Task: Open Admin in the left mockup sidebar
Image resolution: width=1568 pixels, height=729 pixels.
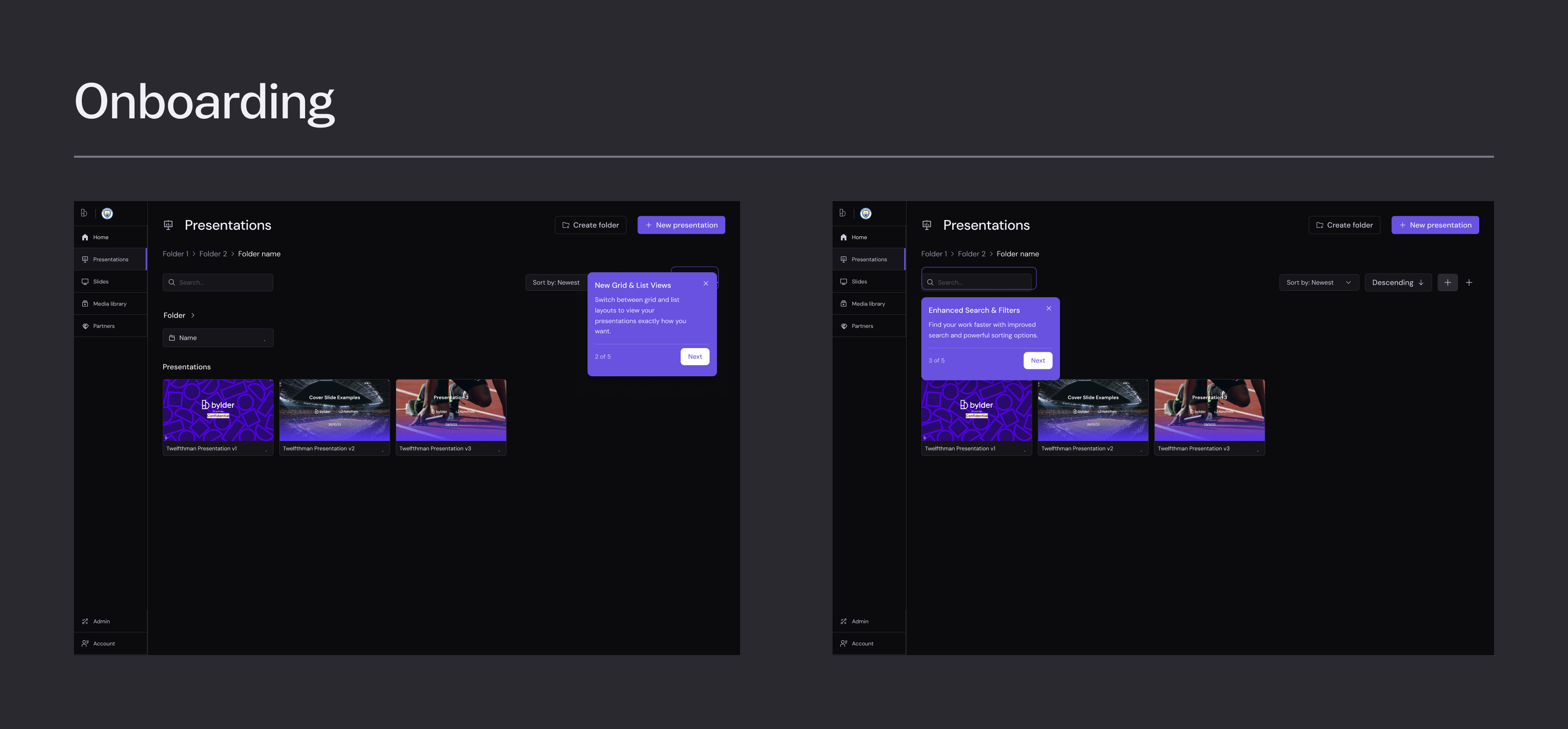Action: [101, 621]
